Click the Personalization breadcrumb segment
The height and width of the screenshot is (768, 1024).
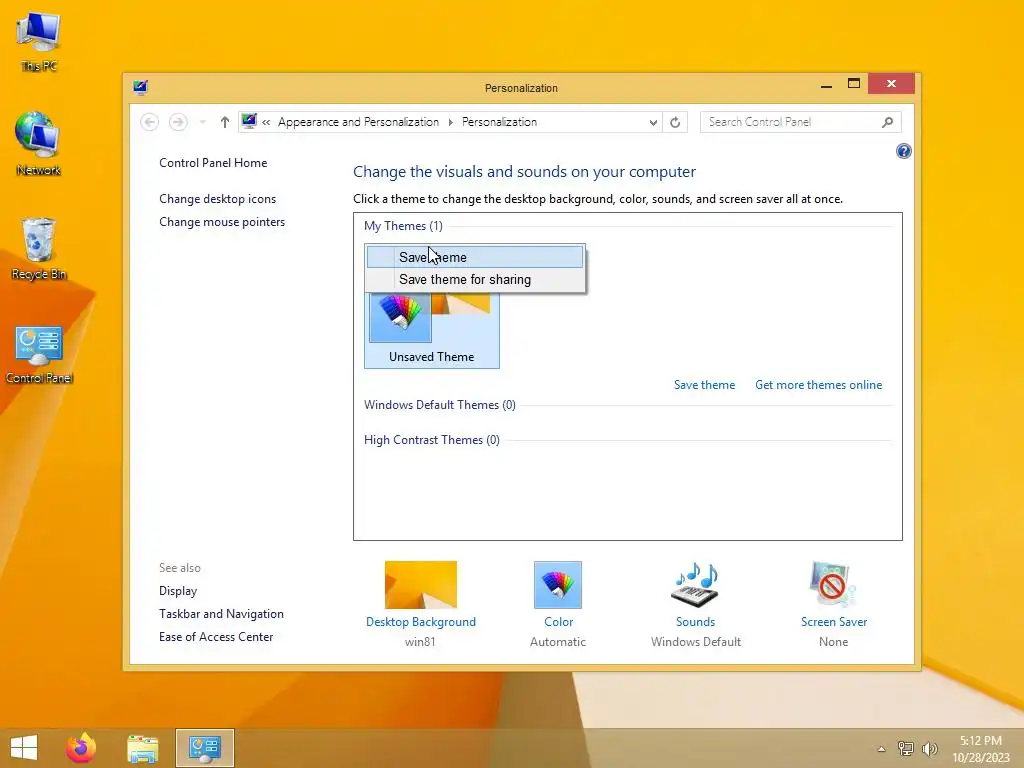(x=500, y=122)
